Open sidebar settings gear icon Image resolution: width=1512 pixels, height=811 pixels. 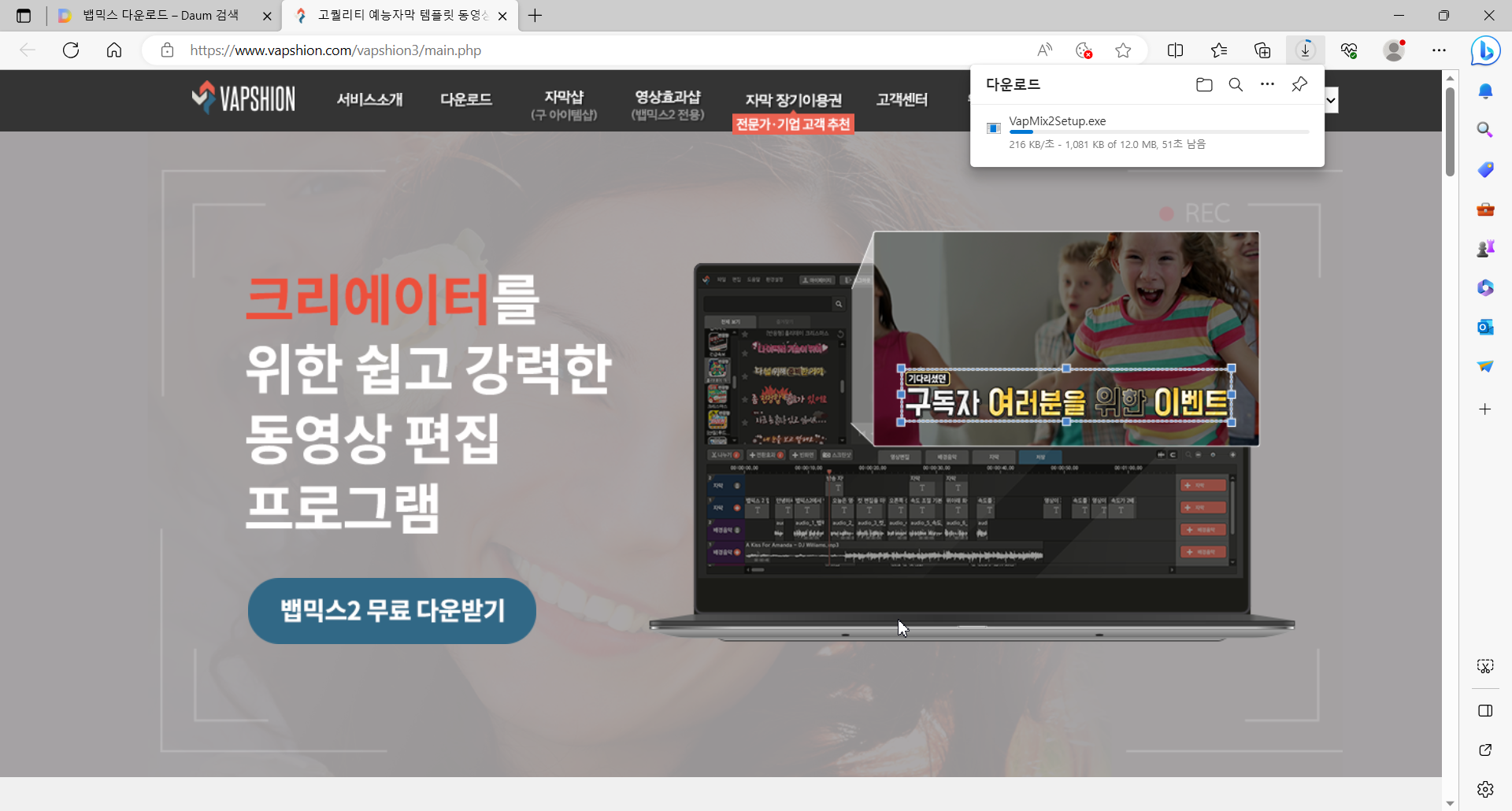(1485, 789)
